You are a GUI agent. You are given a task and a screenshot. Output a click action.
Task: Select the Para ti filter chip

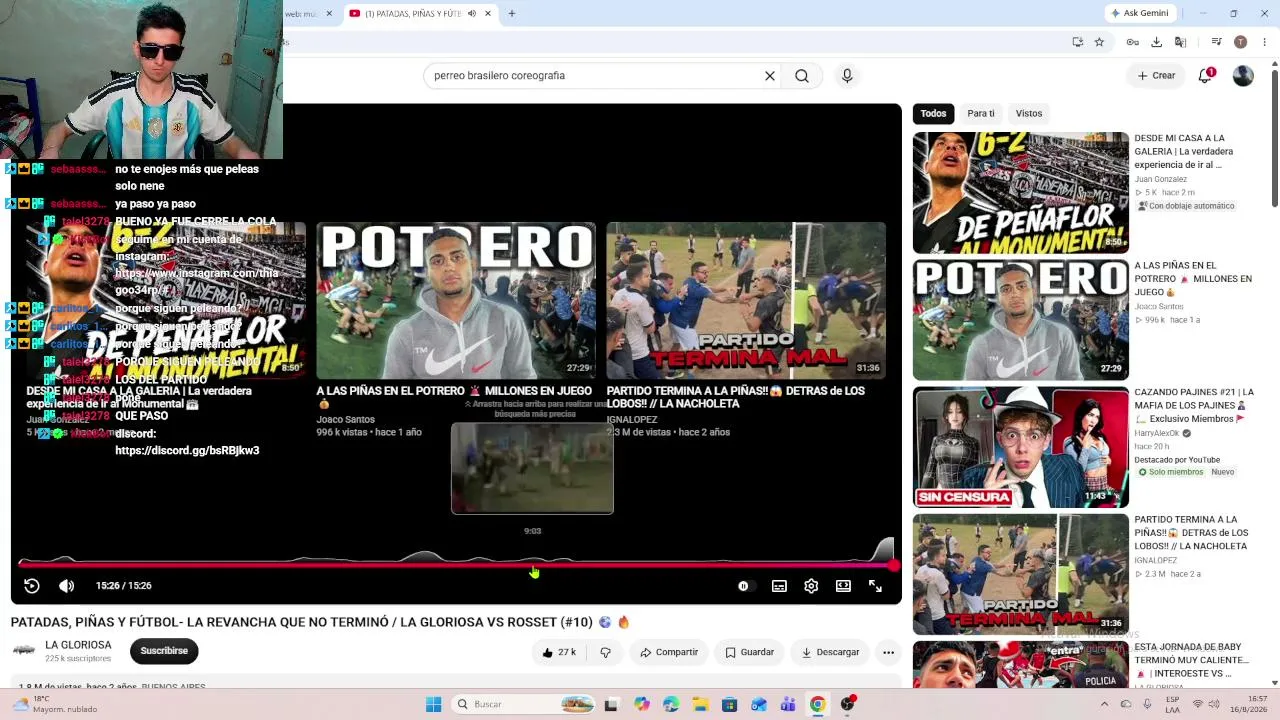(981, 113)
